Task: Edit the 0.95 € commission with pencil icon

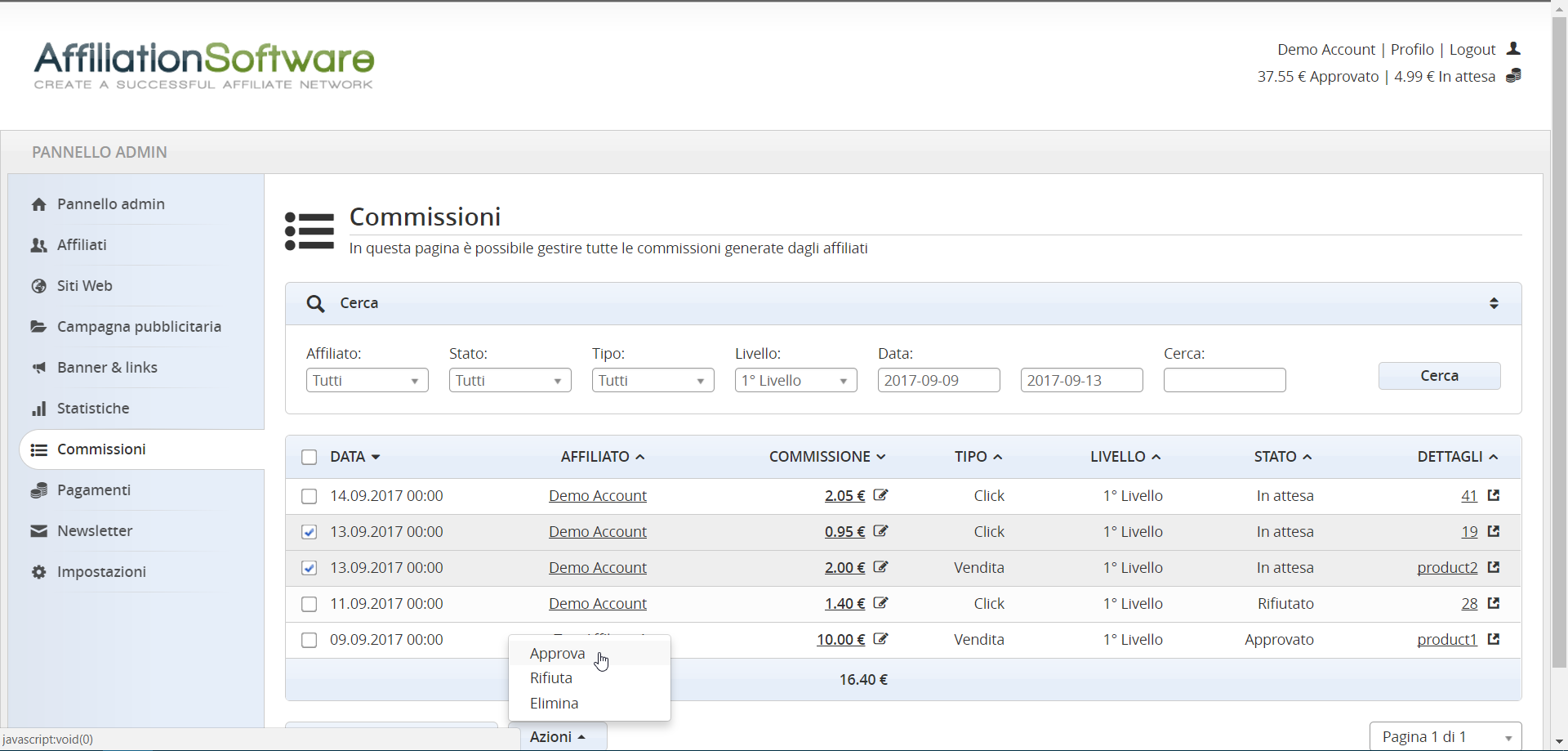Action: coord(880,531)
